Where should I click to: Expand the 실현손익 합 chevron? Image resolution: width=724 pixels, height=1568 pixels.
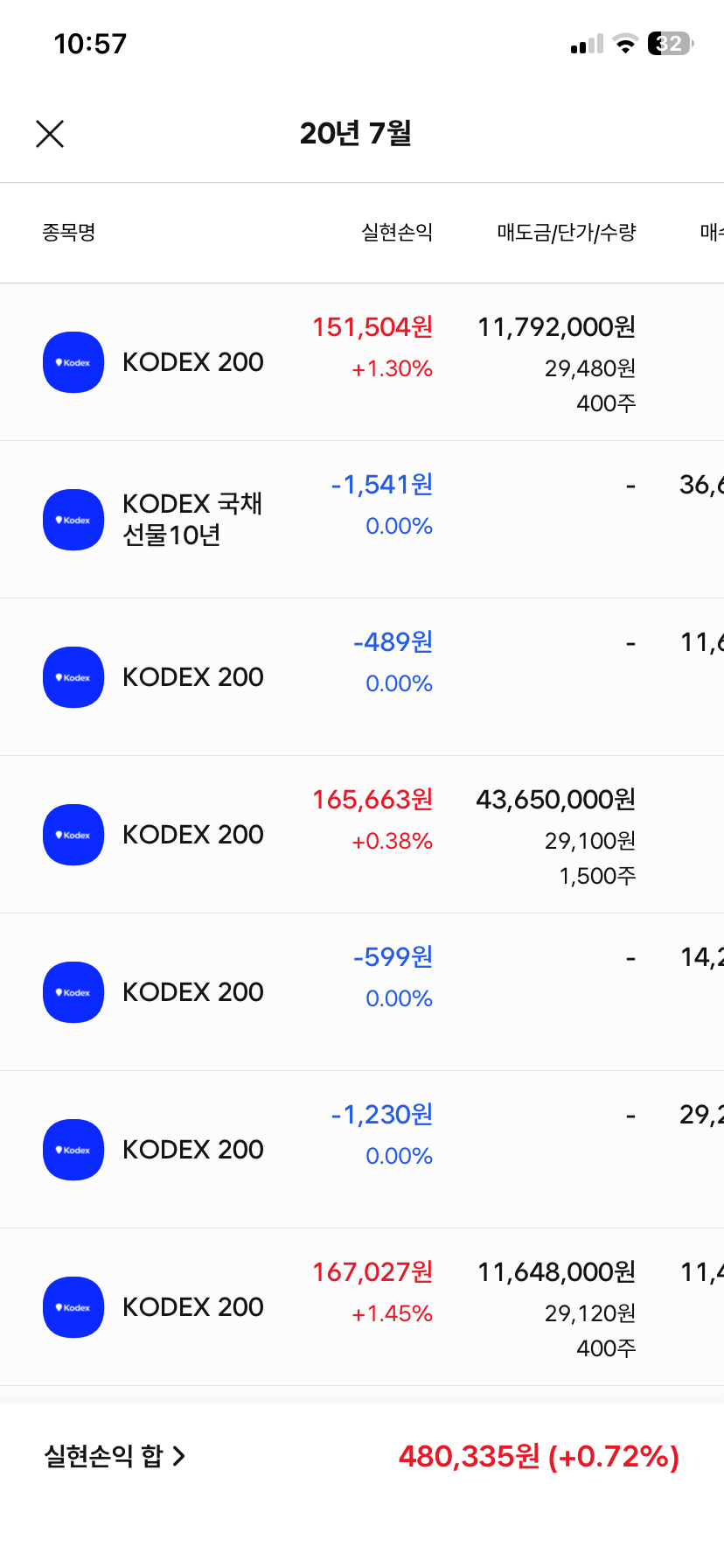179,1456
